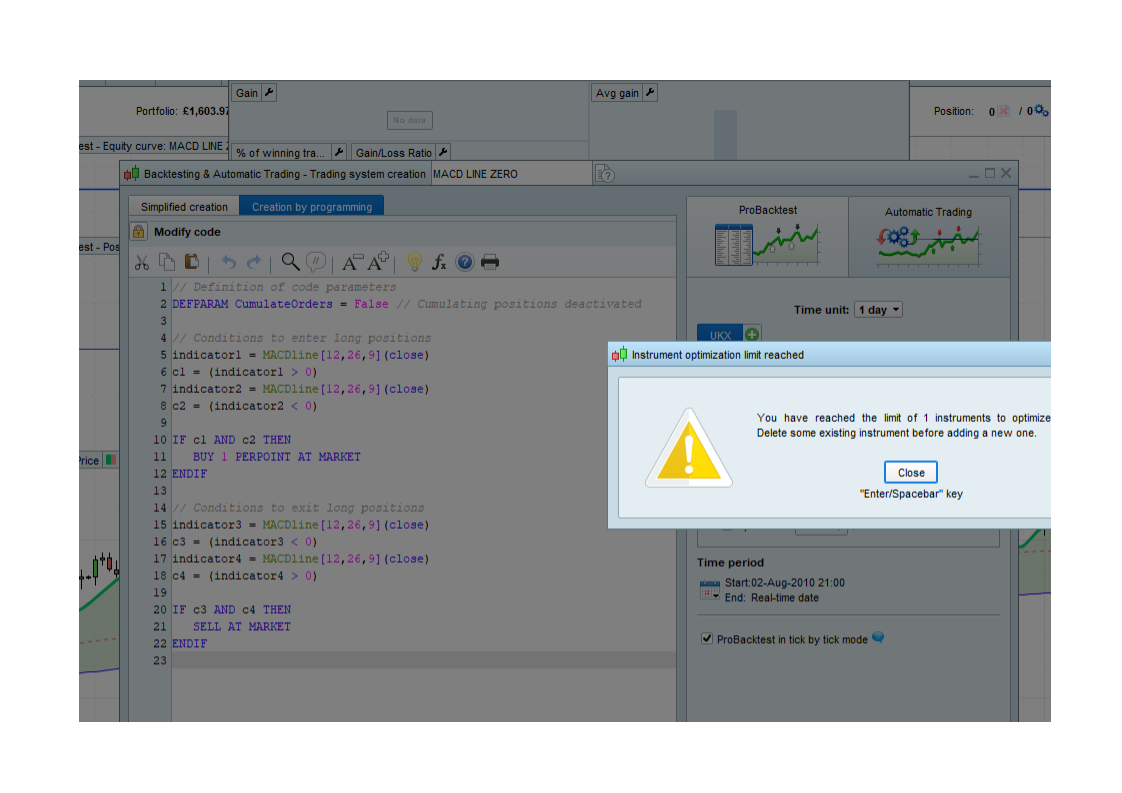Click the Gain statistic label
The width and height of the screenshot is (1122, 793).
(247, 93)
